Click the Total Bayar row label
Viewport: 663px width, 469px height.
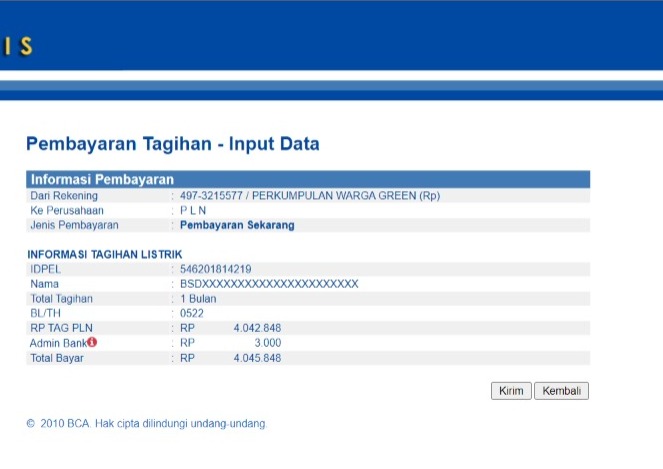[x=57, y=358]
